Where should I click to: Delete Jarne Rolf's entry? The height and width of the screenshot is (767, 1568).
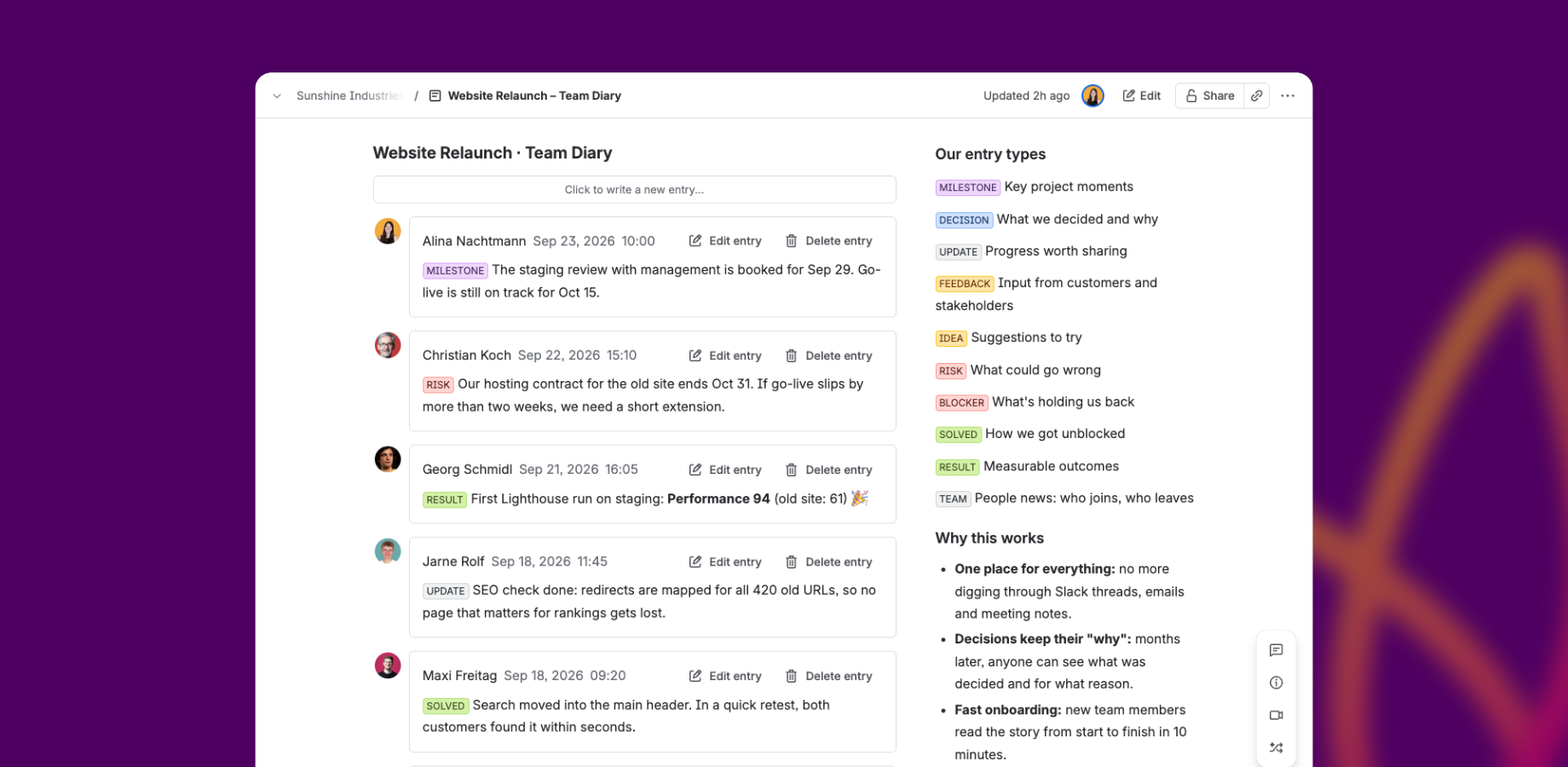coord(828,562)
